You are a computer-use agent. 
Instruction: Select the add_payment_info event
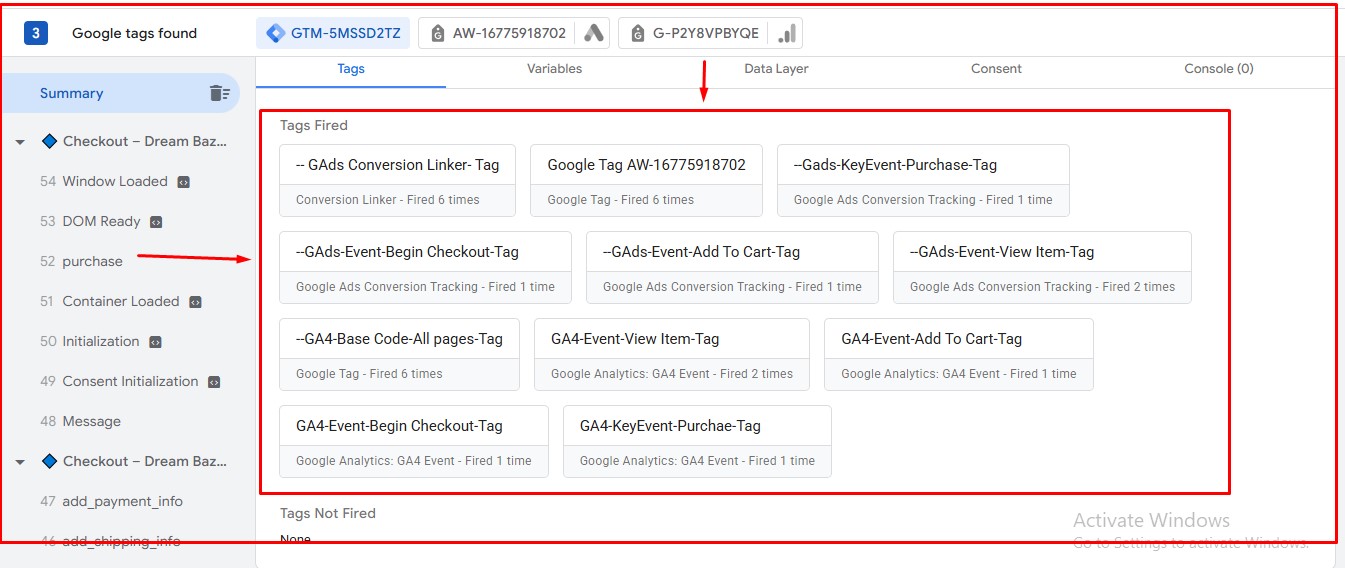pyautogui.click(x=122, y=501)
